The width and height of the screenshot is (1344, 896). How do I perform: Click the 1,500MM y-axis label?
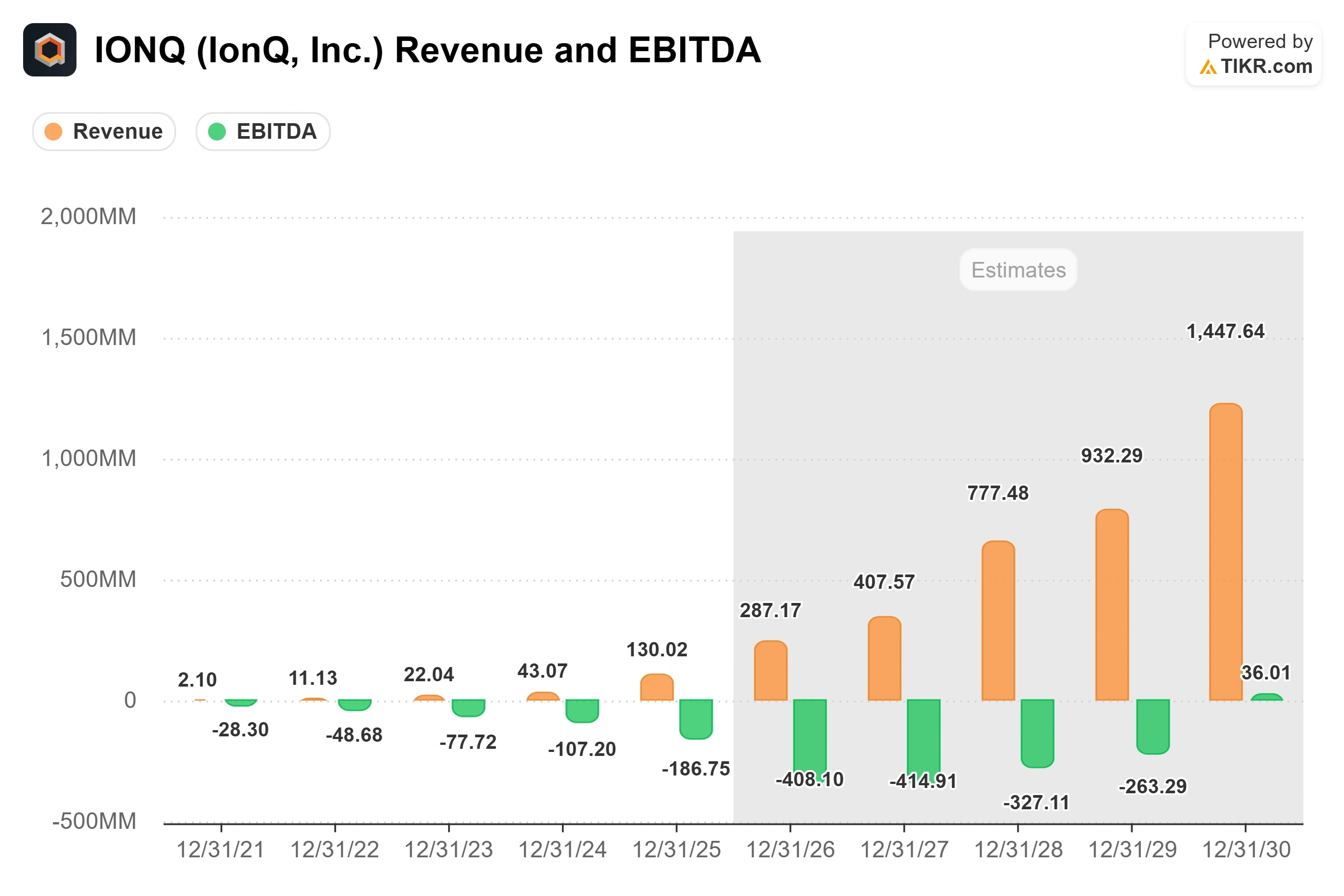tap(88, 338)
